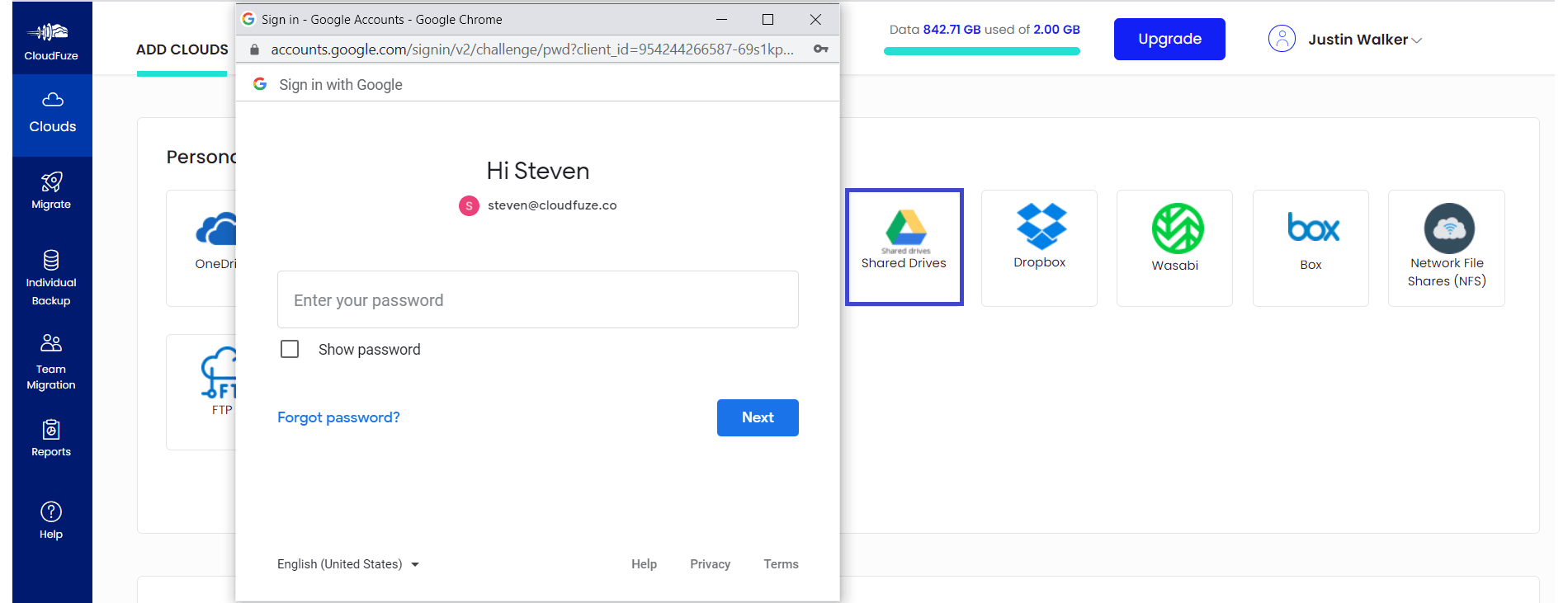The height and width of the screenshot is (603, 1568).
Task: Open the Migrate rocket icon
Action: 51,181
